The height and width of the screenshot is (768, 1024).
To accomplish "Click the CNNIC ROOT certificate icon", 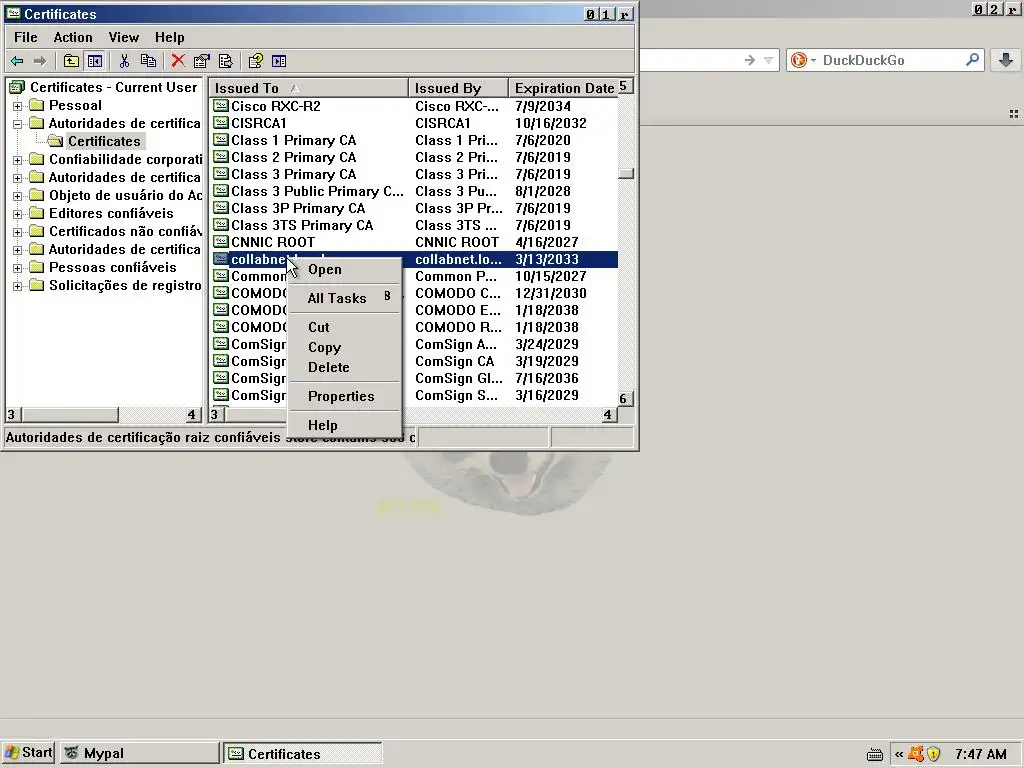I will (x=221, y=242).
